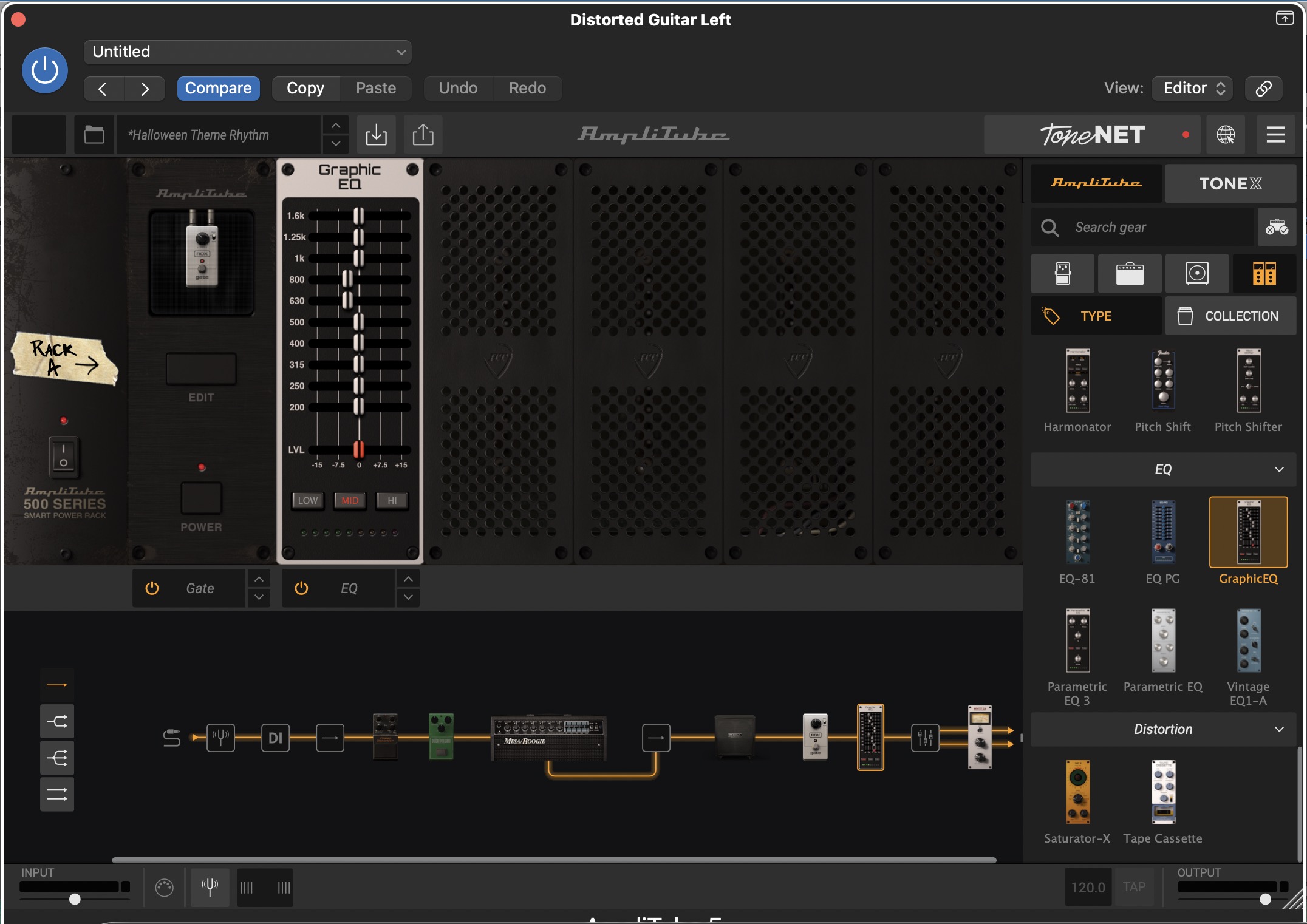Select the COLLECTION filter tab
The width and height of the screenshot is (1307, 924).
point(1230,316)
